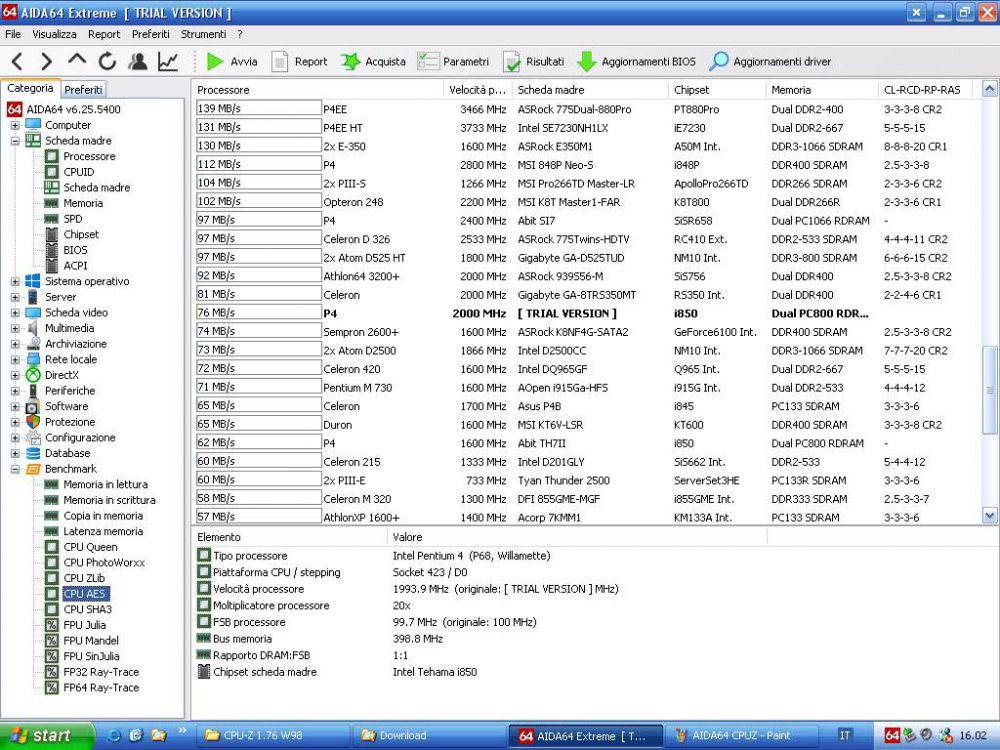Viewport: 1000px width, 750px height.
Task: Open the Strumenti menu
Action: 203,34
